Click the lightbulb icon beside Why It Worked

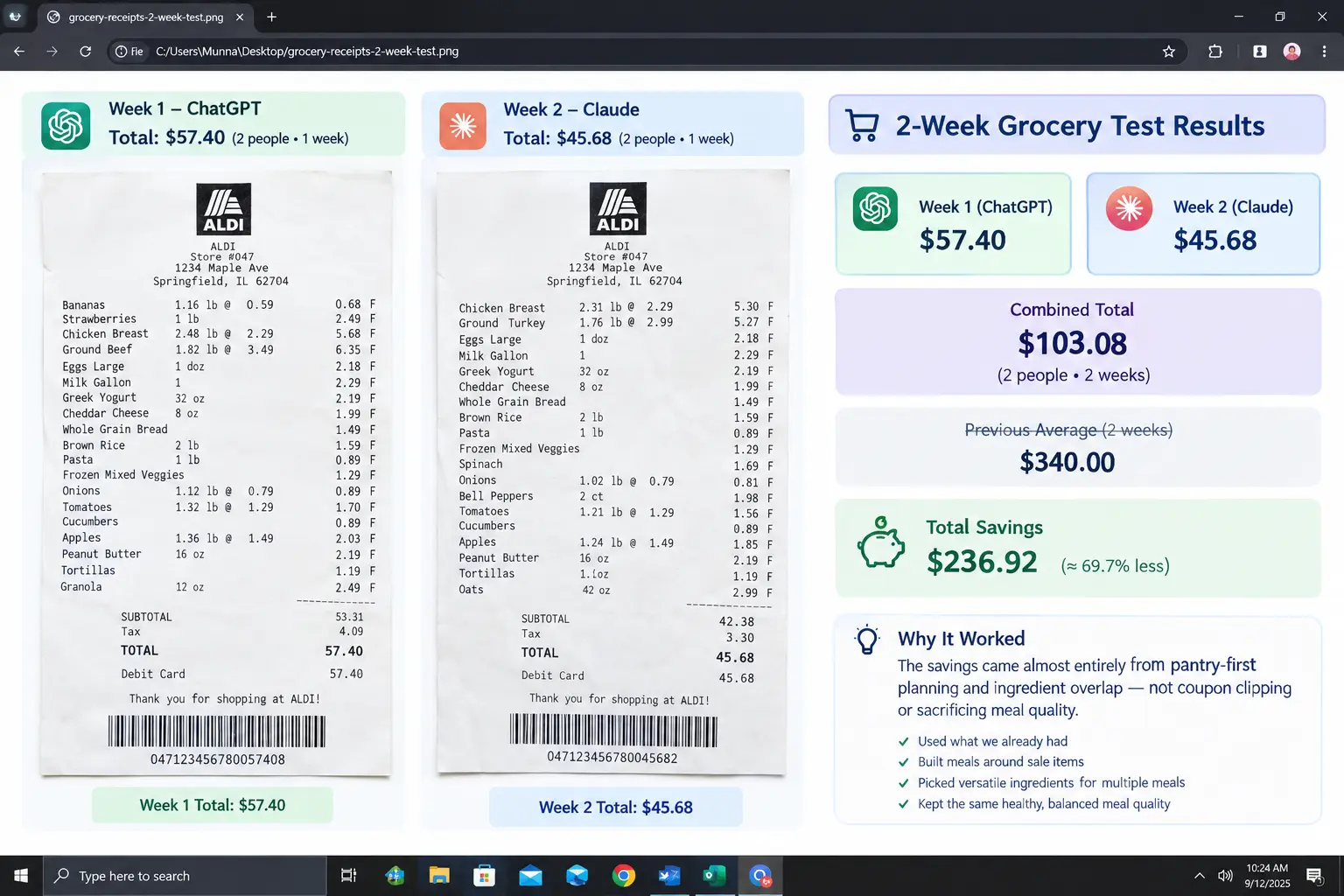click(867, 640)
